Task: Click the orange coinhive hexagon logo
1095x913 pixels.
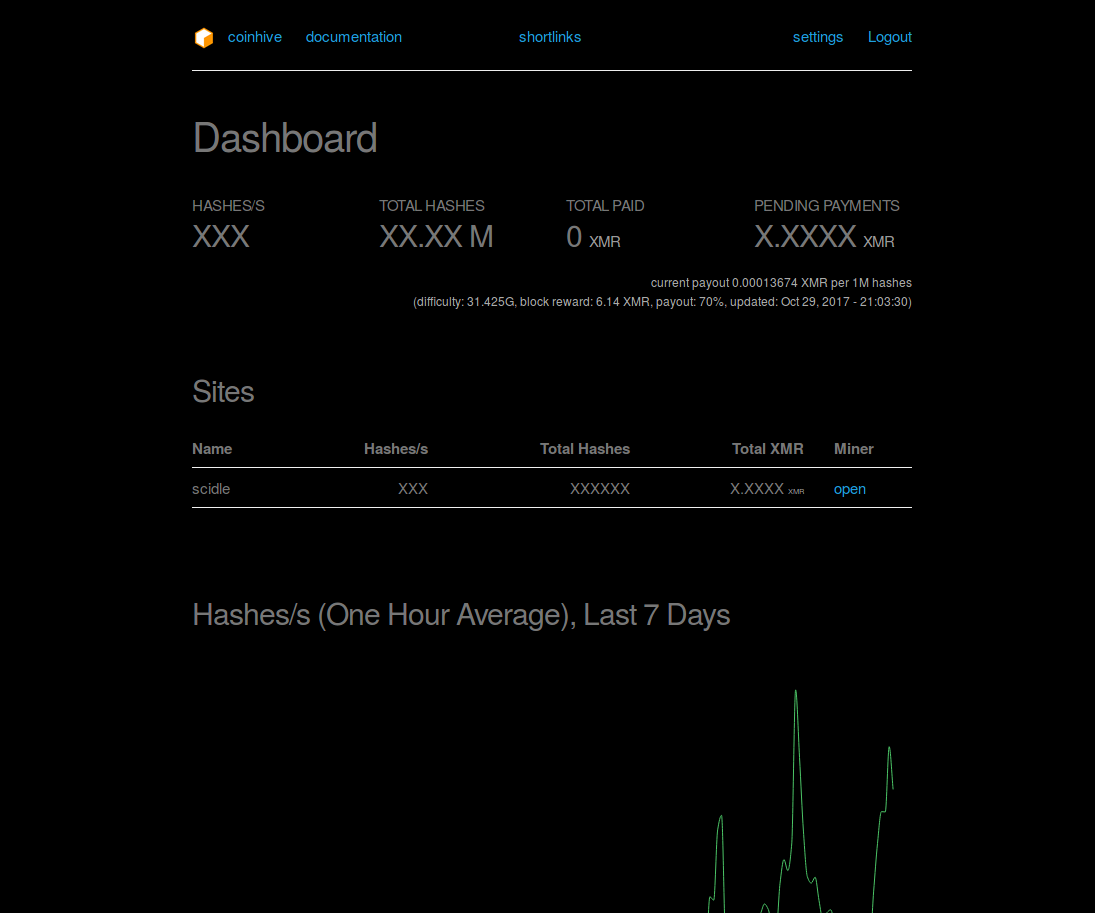Action: (x=204, y=38)
